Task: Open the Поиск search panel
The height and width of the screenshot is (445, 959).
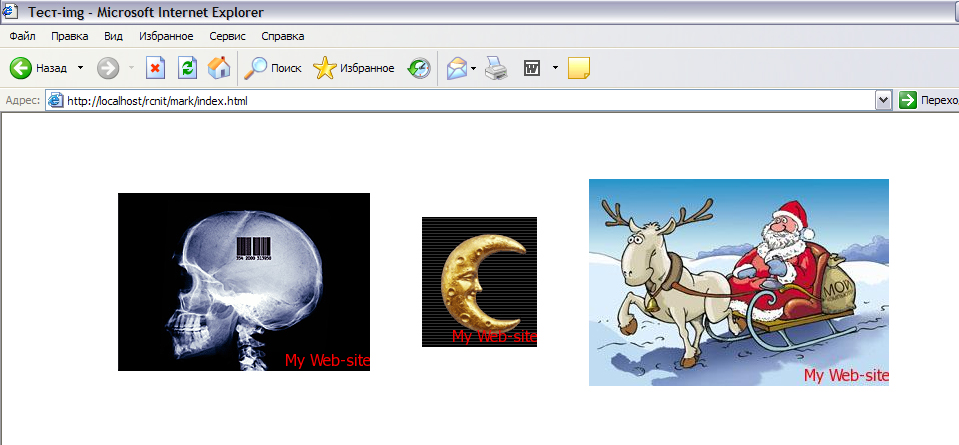Action: pos(273,68)
